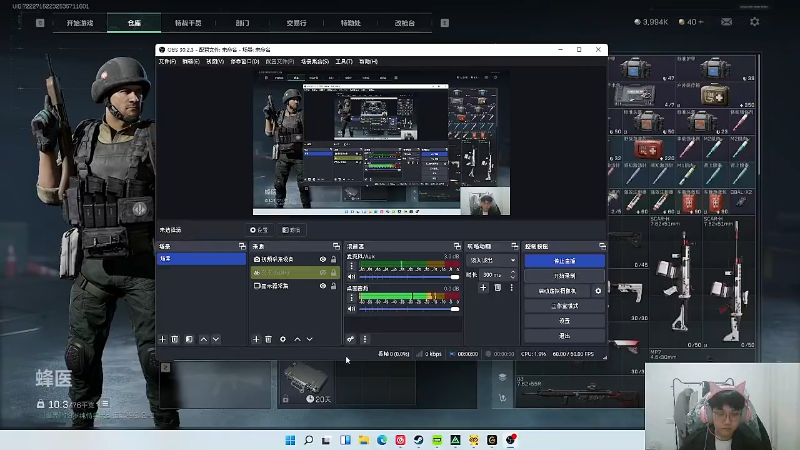The image size is (800, 450).
Task: Move source down in the Sources panel
Action: pyautogui.click(x=310, y=339)
